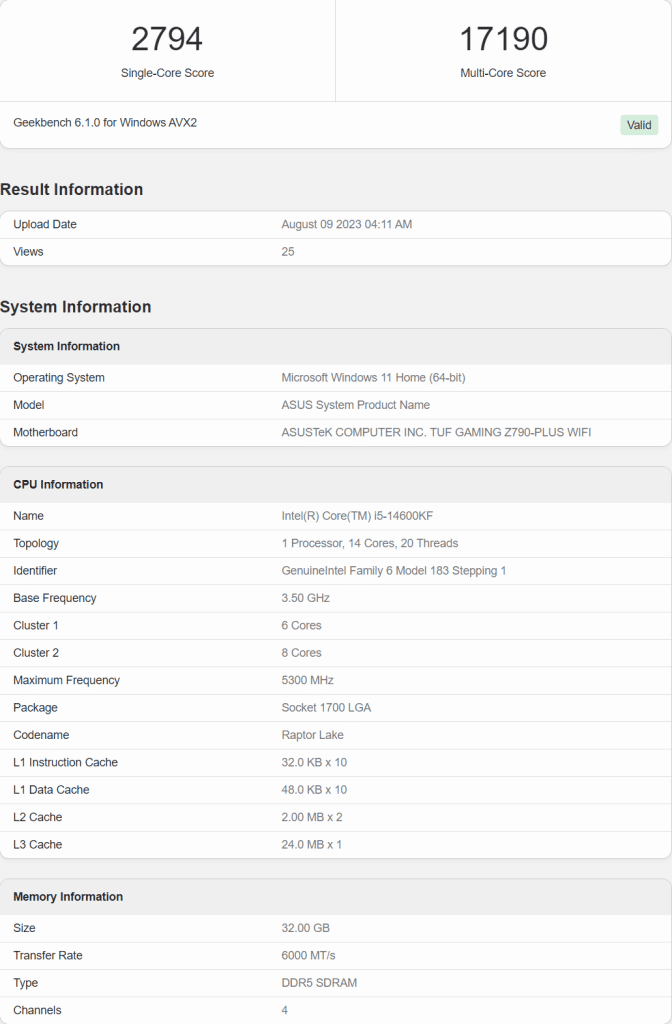Click the Single-Core Score label
The width and height of the screenshot is (672, 1024).
[x=167, y=73]
